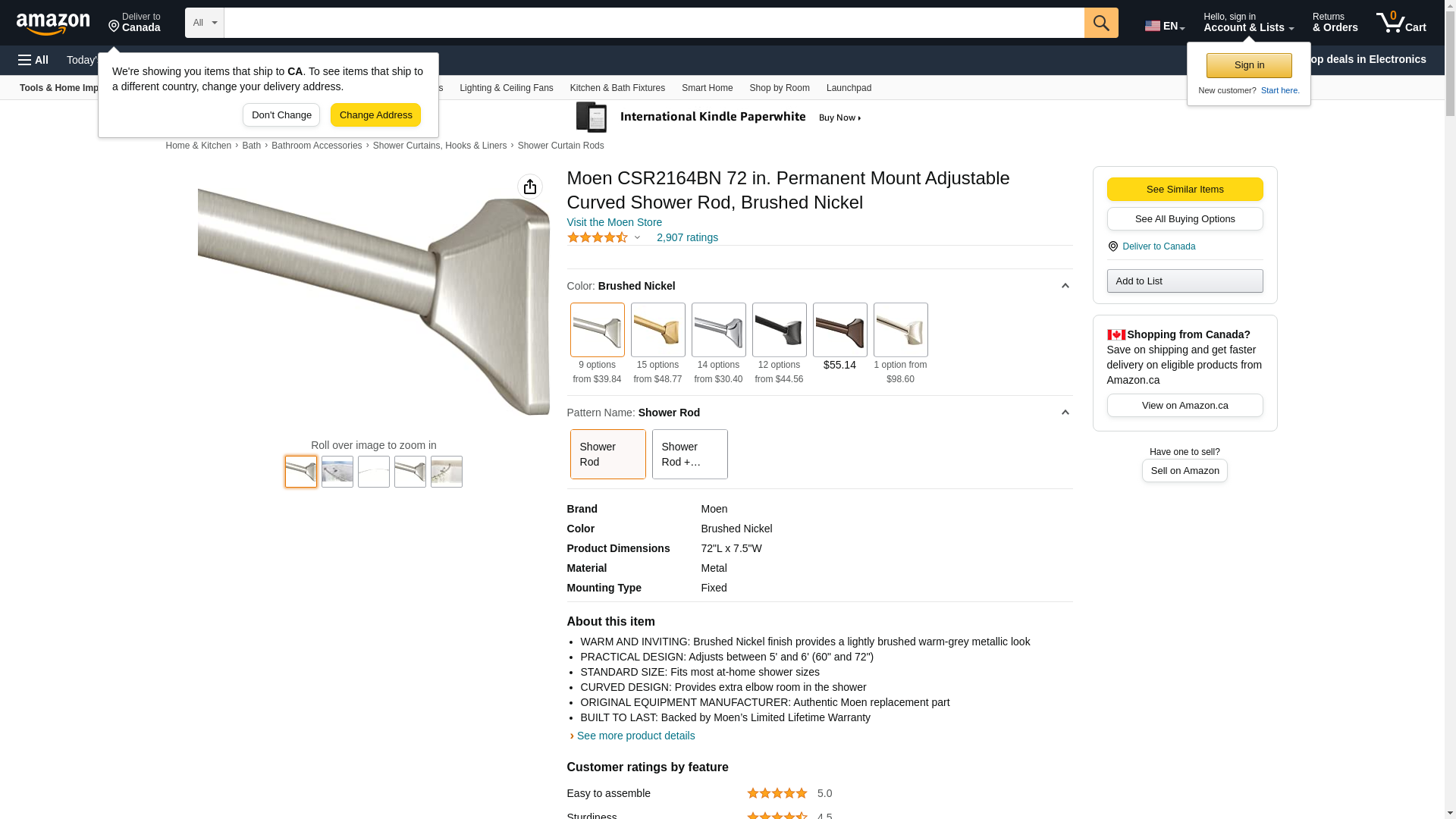Click the share icon on product image
The width and height of the screenshot is (1456, 819).
(x=530, y=187)
